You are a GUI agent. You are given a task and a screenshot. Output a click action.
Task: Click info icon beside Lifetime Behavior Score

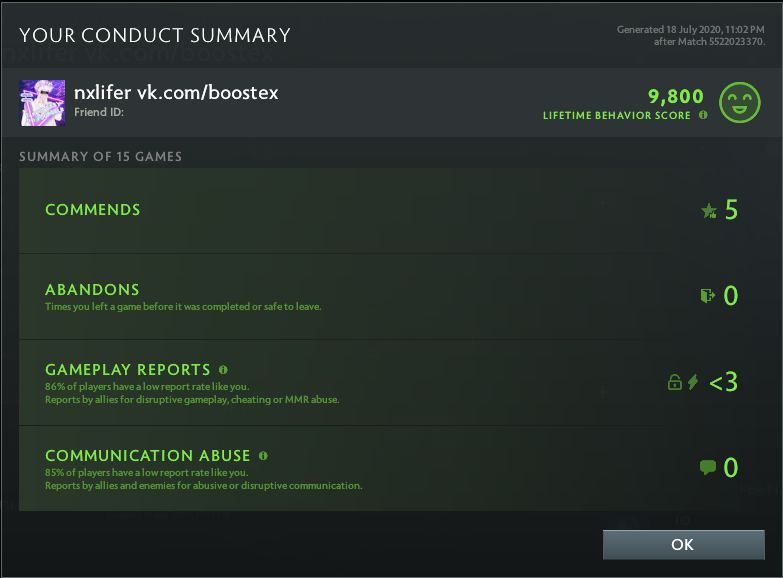[x=703, y=116]
